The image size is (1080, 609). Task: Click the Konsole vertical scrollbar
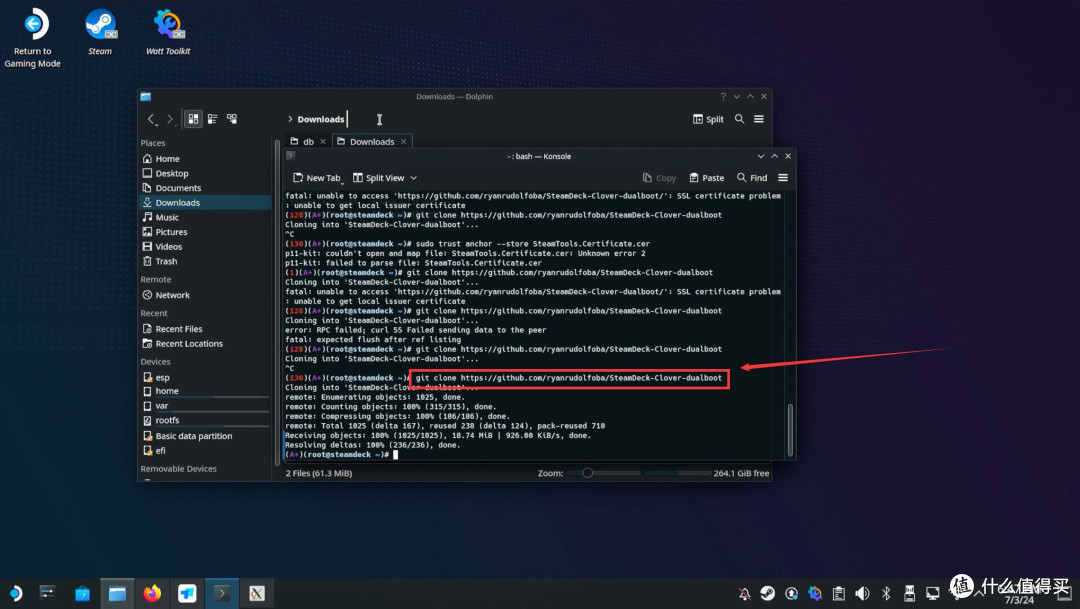click(x=790, y=430)
